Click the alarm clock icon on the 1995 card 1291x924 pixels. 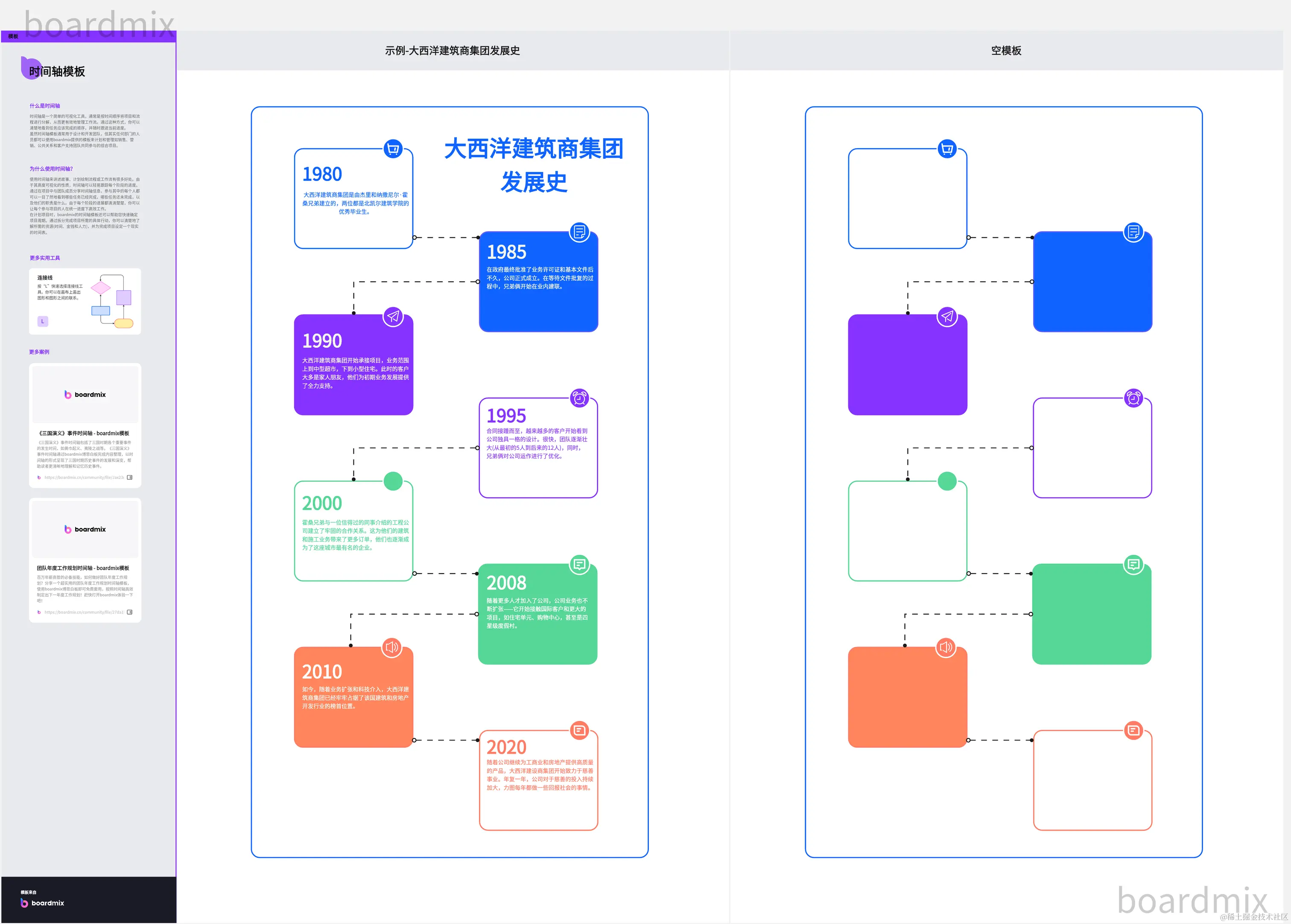click(579, 398)
